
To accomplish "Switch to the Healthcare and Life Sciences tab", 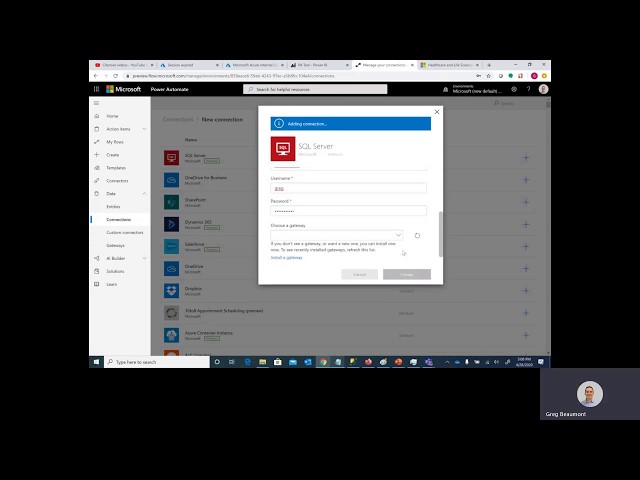I will (450, 65).
